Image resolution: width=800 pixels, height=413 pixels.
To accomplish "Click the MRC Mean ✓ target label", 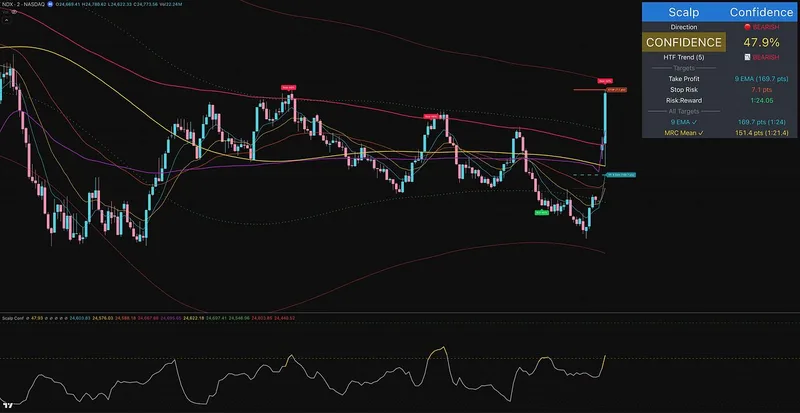I will [684, 133].
